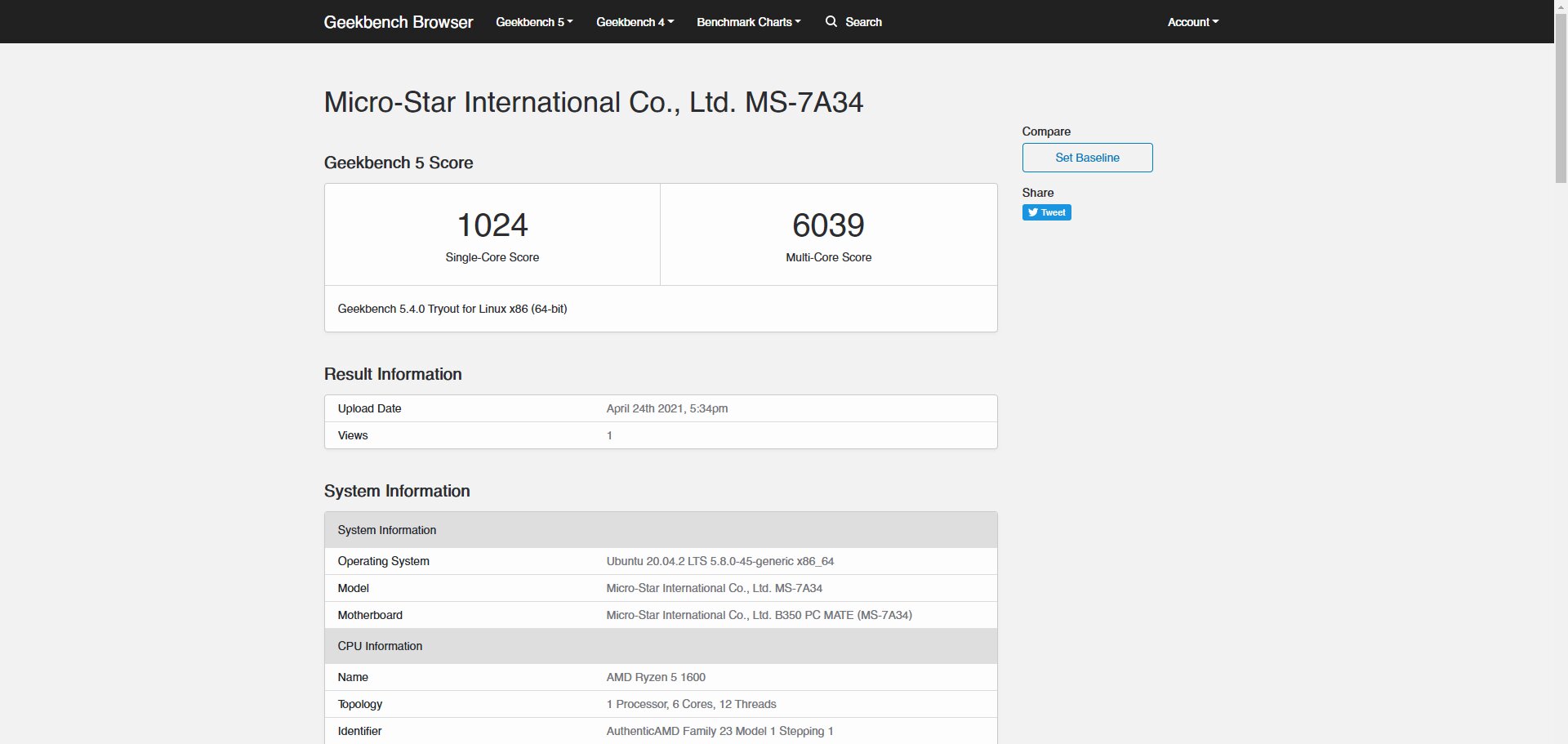Image resolution: width=1568 pixels, height=744 pixels.
Task: Click the large System Information heading
Action: tap(397, 491)
